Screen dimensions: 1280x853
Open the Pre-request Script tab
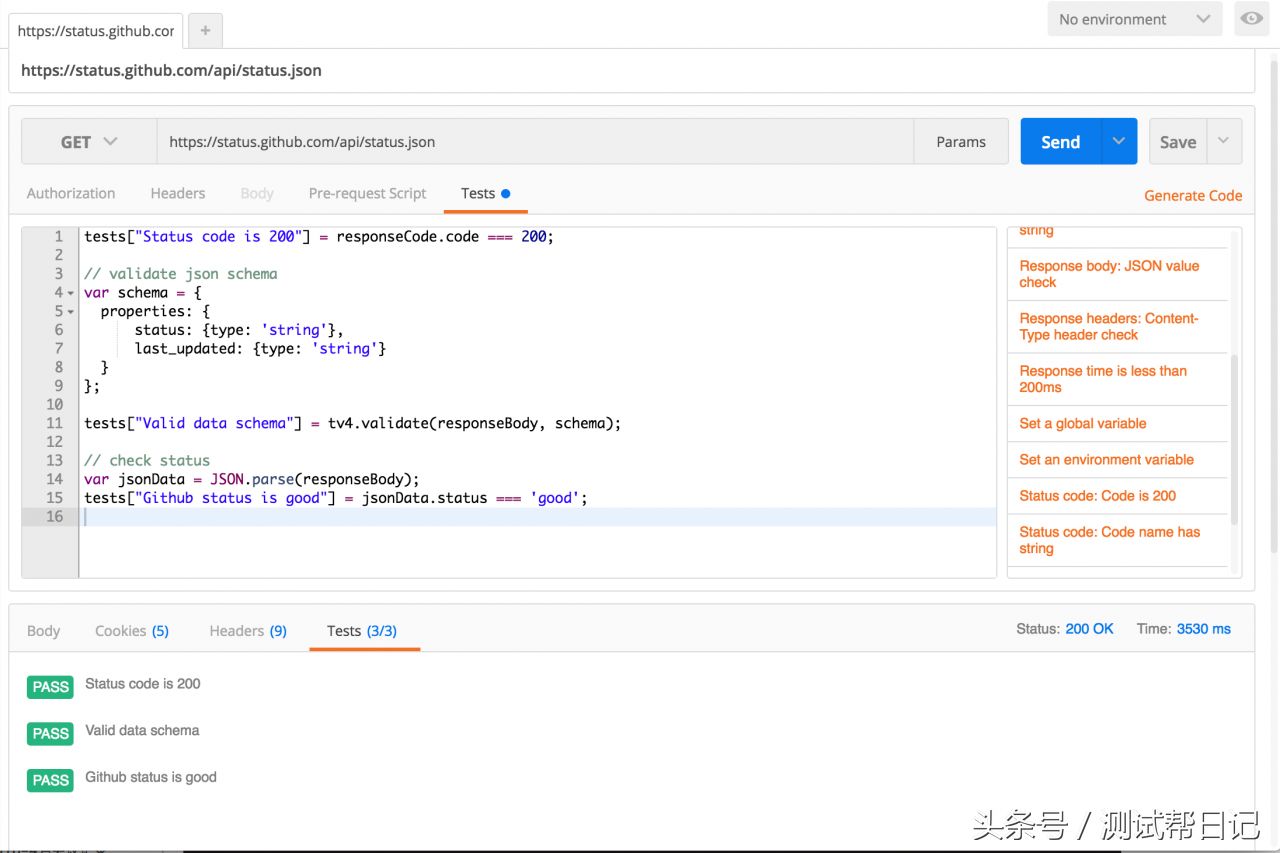(368, 193)
